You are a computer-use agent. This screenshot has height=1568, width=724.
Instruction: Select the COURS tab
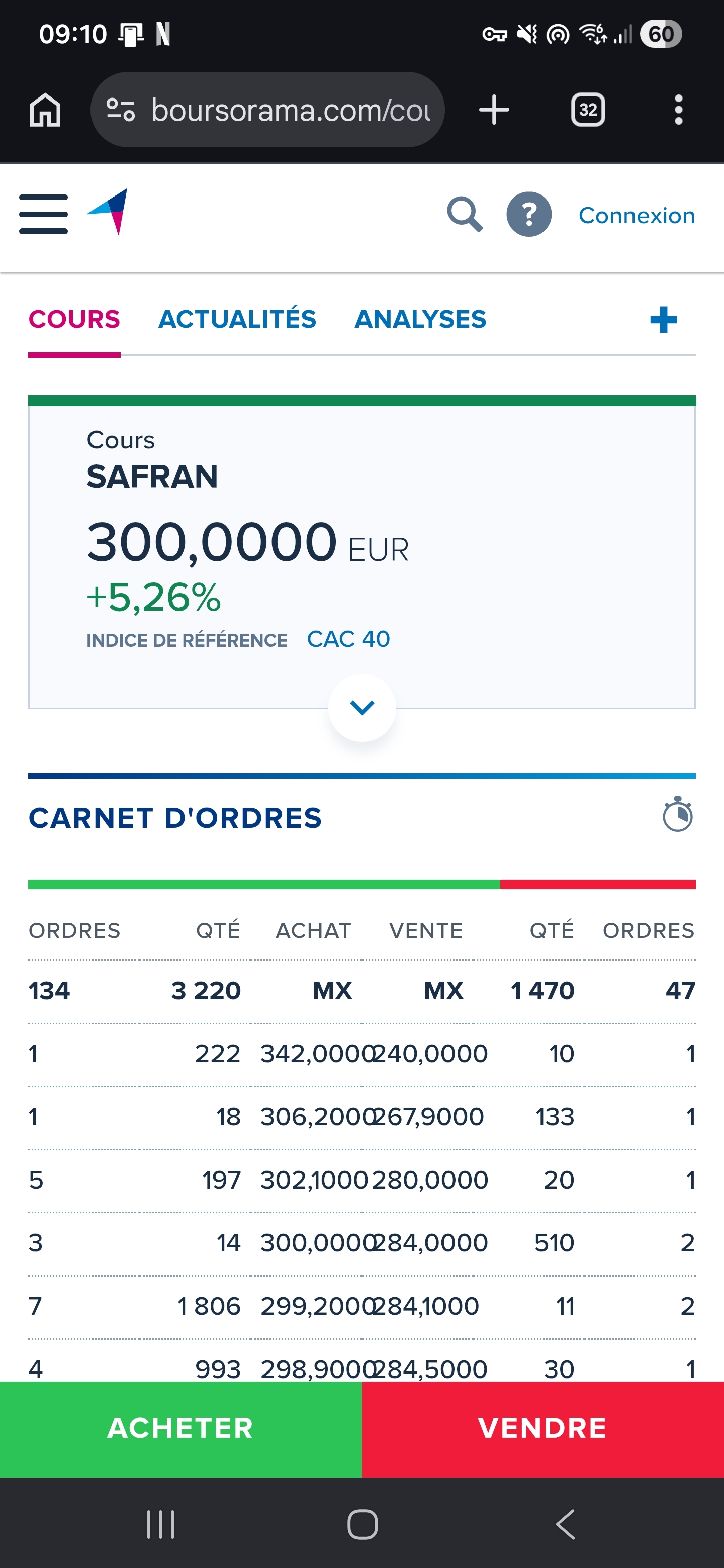coord(74,320)
